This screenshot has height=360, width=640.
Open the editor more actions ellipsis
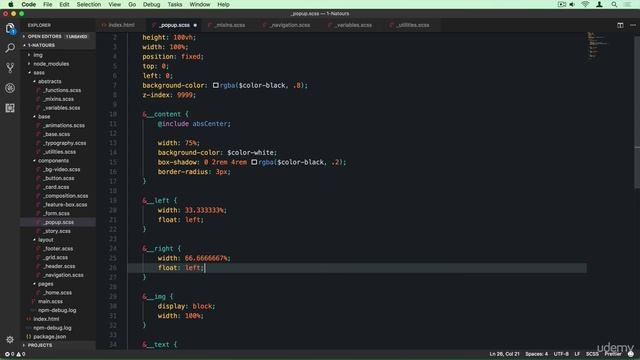pyautogui.click(x=633, y=25)
